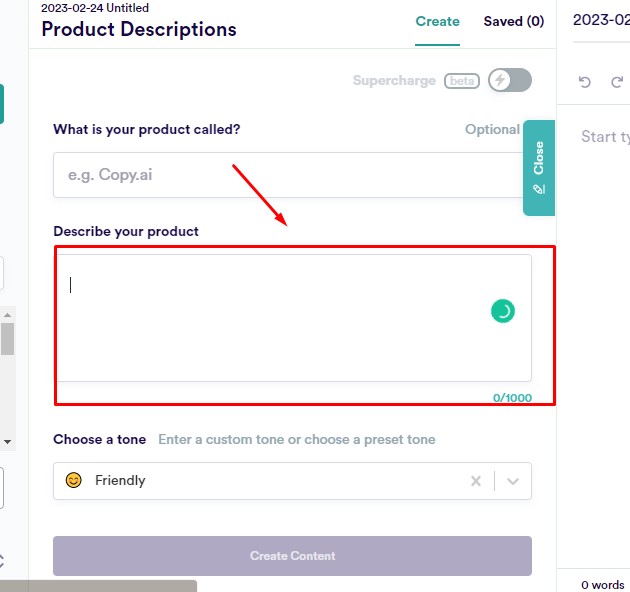
Task: Toggle the Supercharge switch
Action: click(x=510, y=80)
